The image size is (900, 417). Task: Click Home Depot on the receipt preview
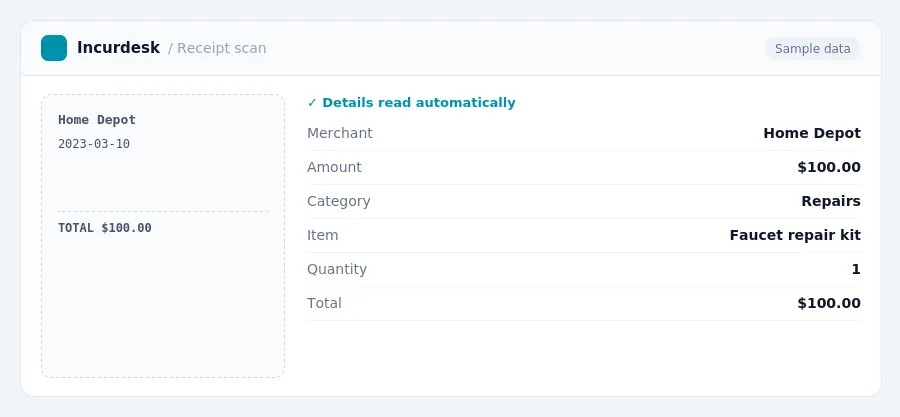click(97, 120)
